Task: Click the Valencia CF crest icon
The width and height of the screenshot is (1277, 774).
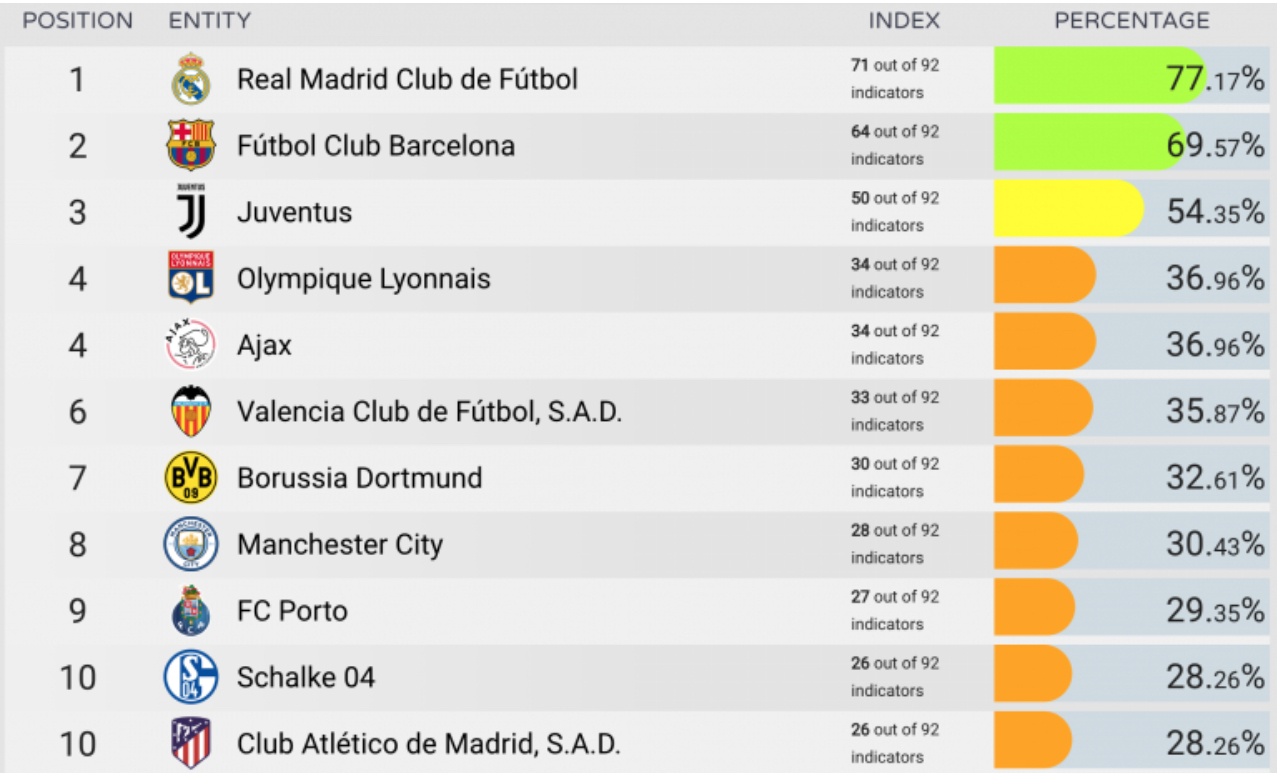Action: point(190,411)
